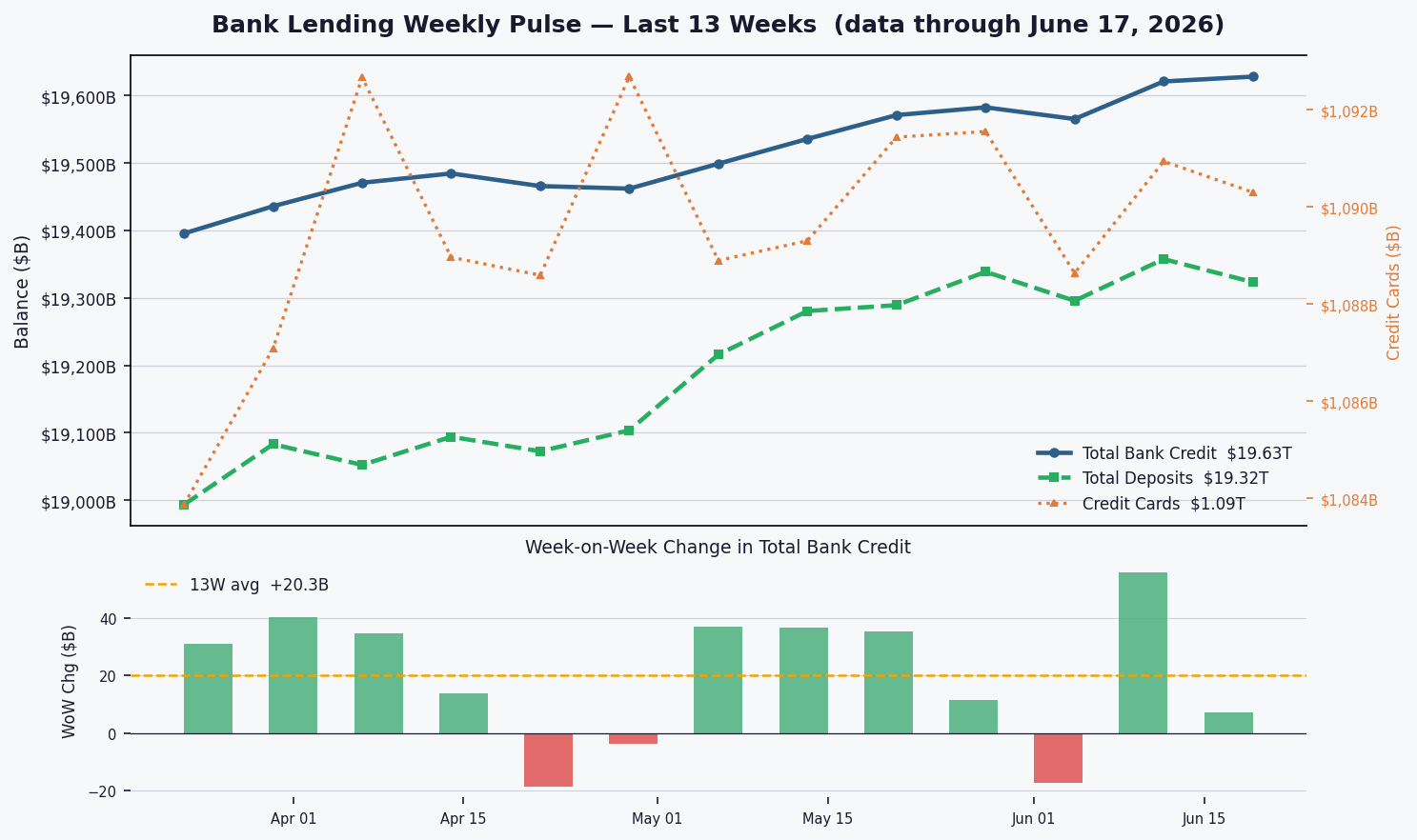Image resolution: width=1417 pixels, height=840 pixels.
Task: Click the subtitle "Week-on-Week Change in Total Bank Credit"
Action: pyautogui.click(x=718, y=548)
